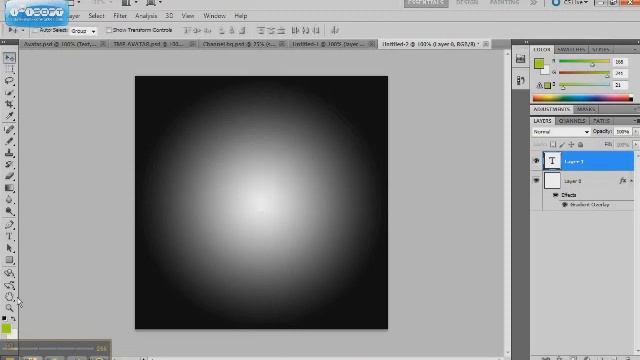The image size is (640, 360).
Task: Select the Spot Healing Brush tool
Action: (9, 129)
